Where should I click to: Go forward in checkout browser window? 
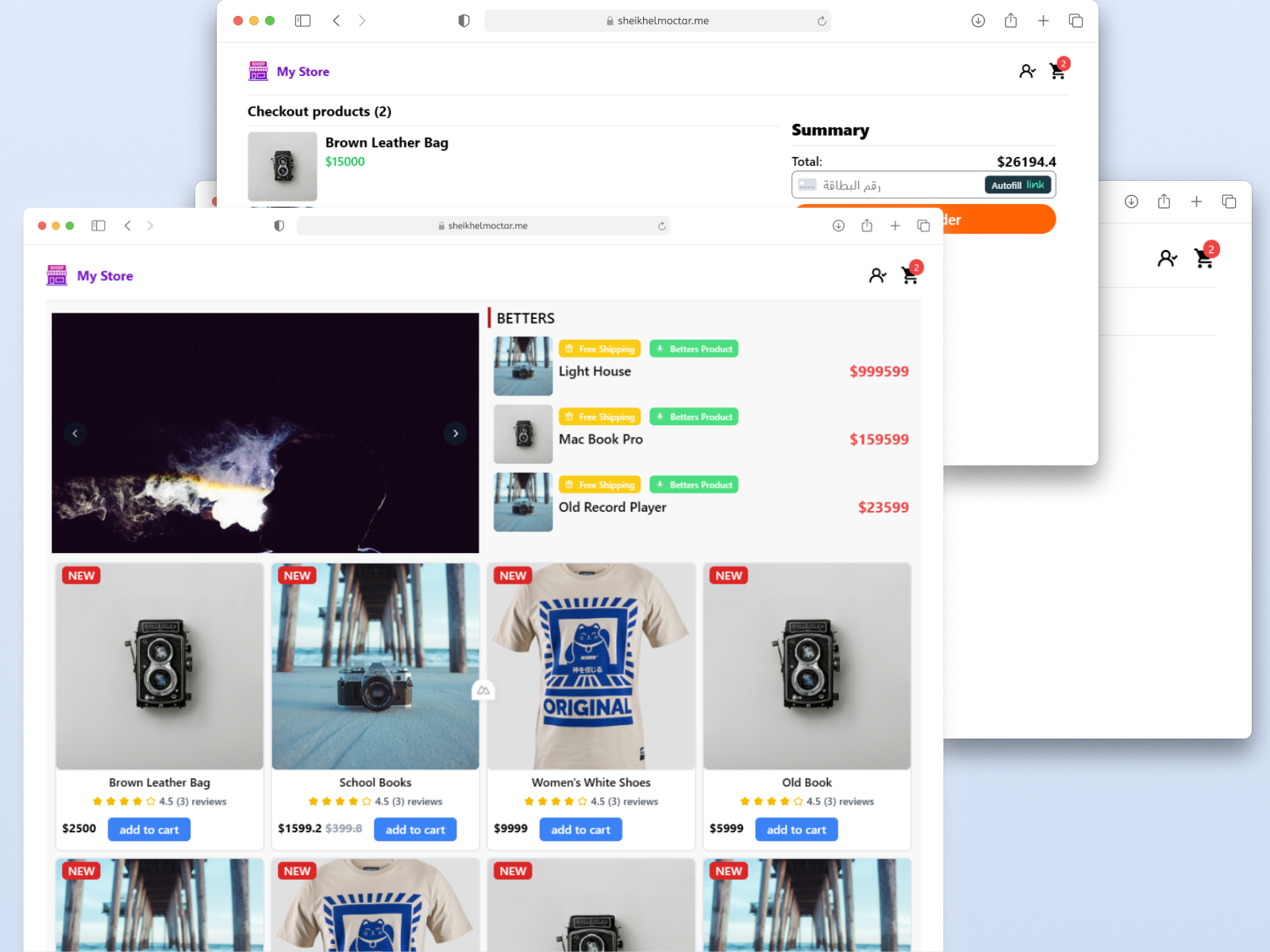(362, 21)
